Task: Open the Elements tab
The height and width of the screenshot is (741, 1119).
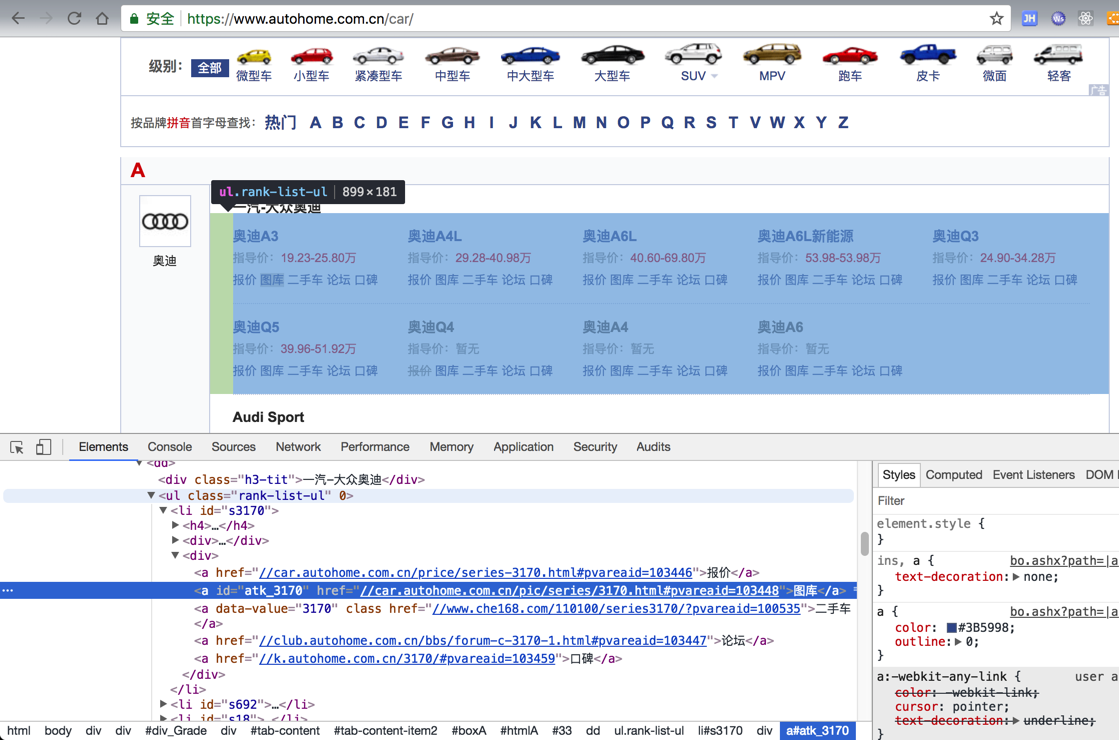Action: coord(103,447)
